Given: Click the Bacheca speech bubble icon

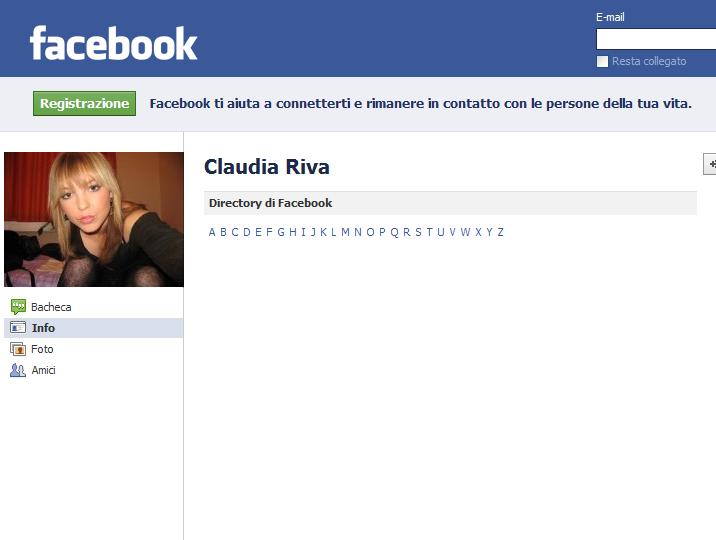Looking at the screenshot, I should [x=18, y=307].
